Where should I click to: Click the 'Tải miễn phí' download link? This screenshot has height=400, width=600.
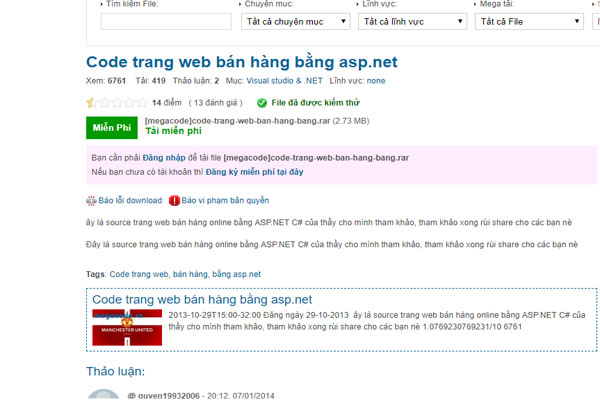173,131
